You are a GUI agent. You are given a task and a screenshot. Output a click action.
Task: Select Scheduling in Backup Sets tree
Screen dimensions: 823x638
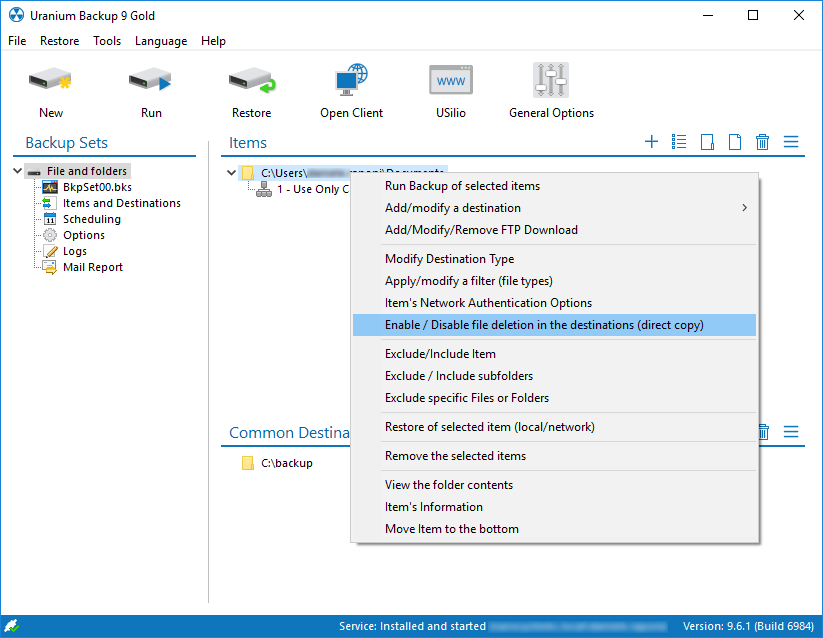91,219
